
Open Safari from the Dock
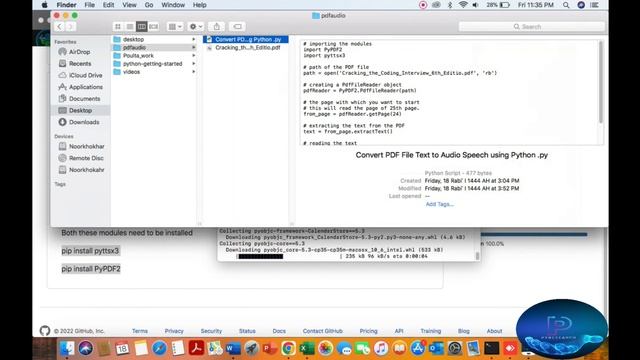[x=159, y=348]
